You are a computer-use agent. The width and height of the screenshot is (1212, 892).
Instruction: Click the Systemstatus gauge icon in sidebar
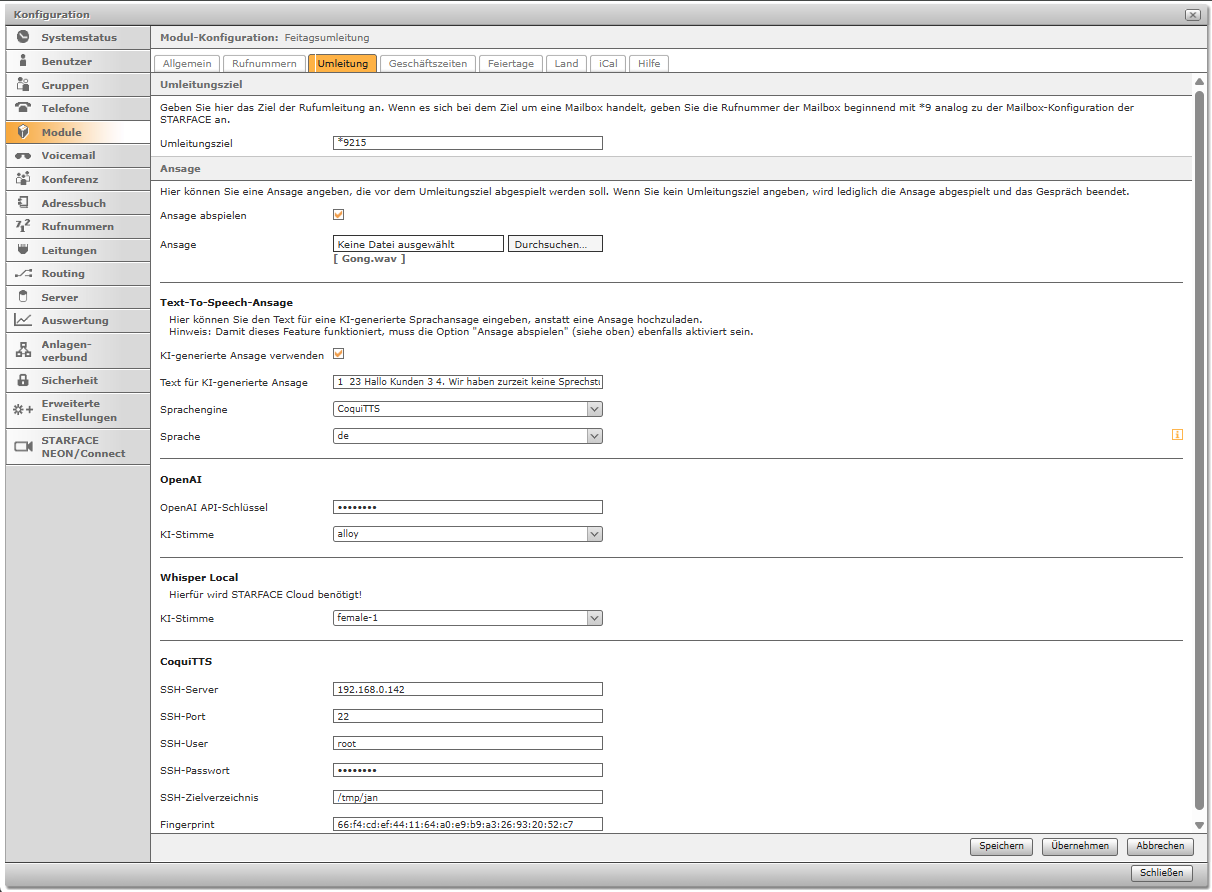pos(23,37)
